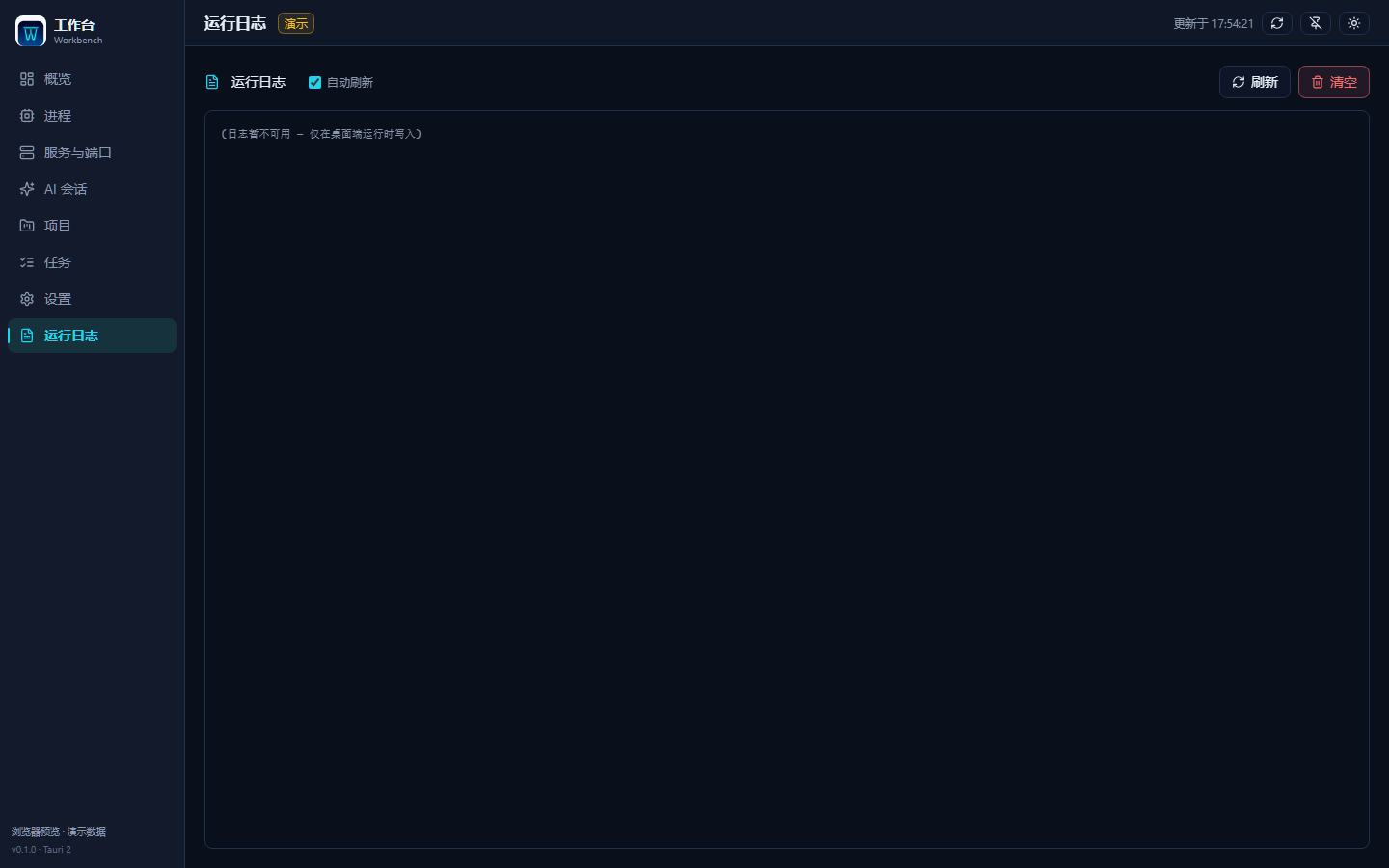This screenshot has width=1389, height=868.
Task: Toggle the 自动刷新 checkbox
Action: 314,82
